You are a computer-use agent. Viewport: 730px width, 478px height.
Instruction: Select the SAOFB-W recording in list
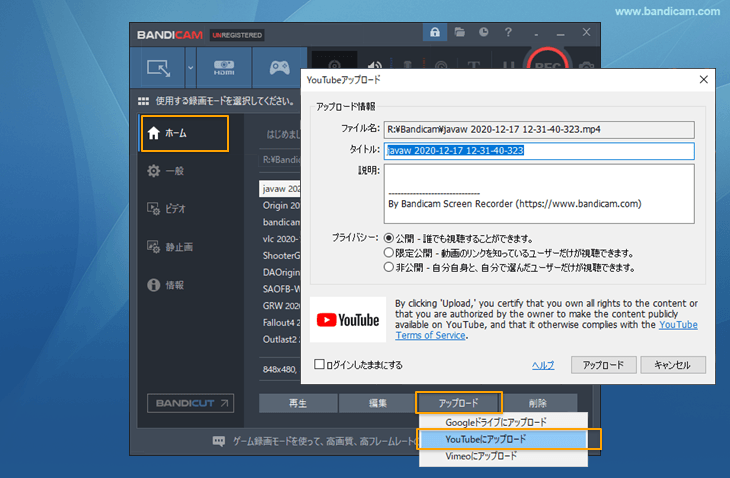point(281,289)
